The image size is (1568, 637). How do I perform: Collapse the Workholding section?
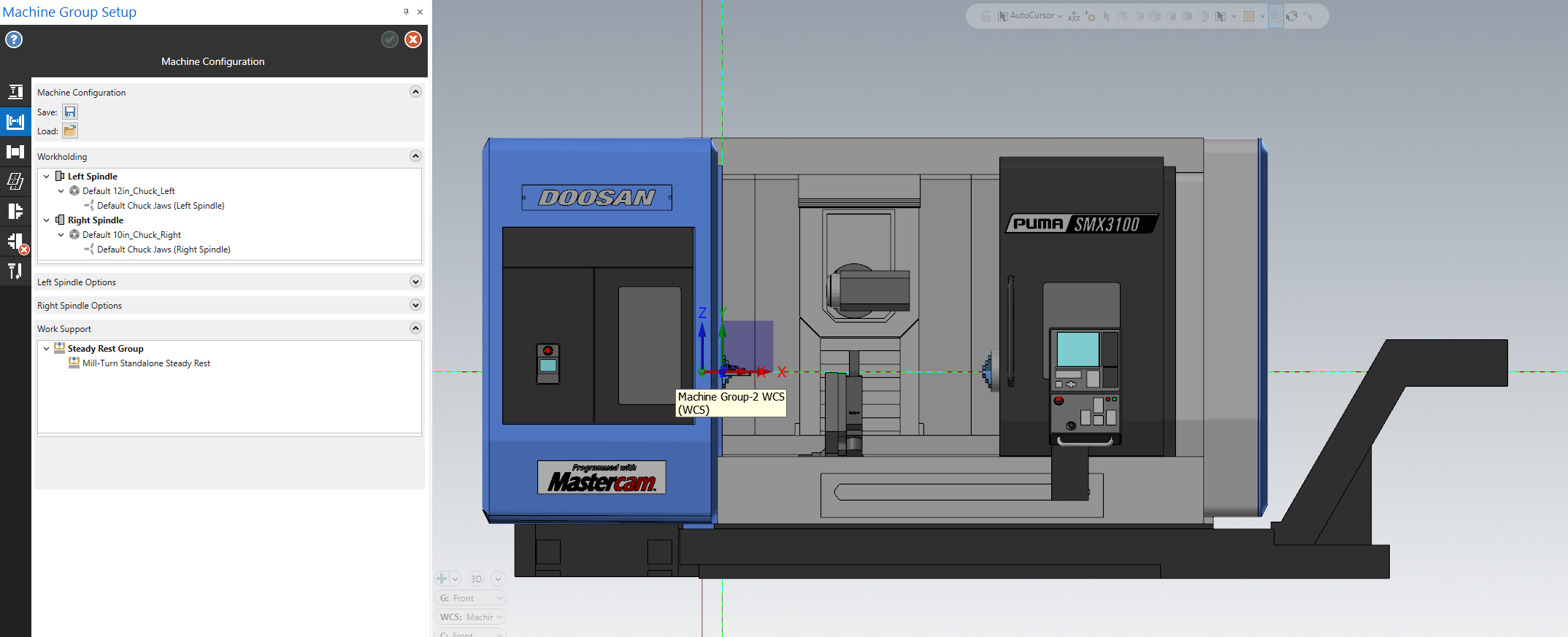(415, 156)
